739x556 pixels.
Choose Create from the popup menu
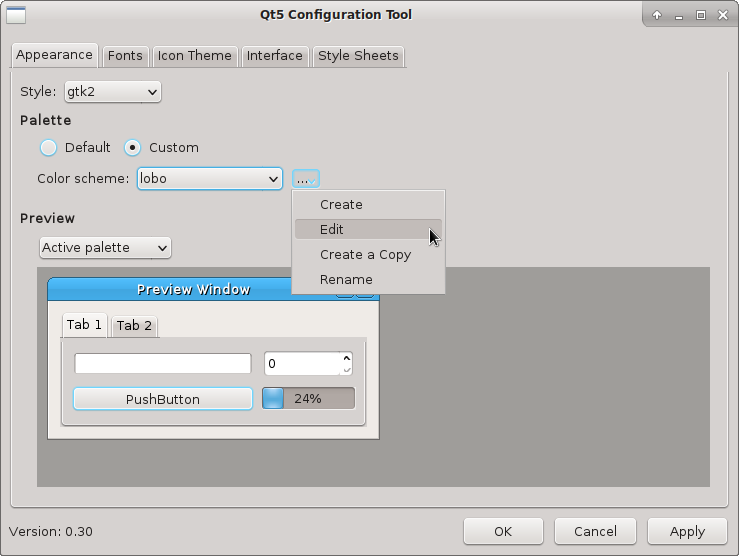[368, 204]
